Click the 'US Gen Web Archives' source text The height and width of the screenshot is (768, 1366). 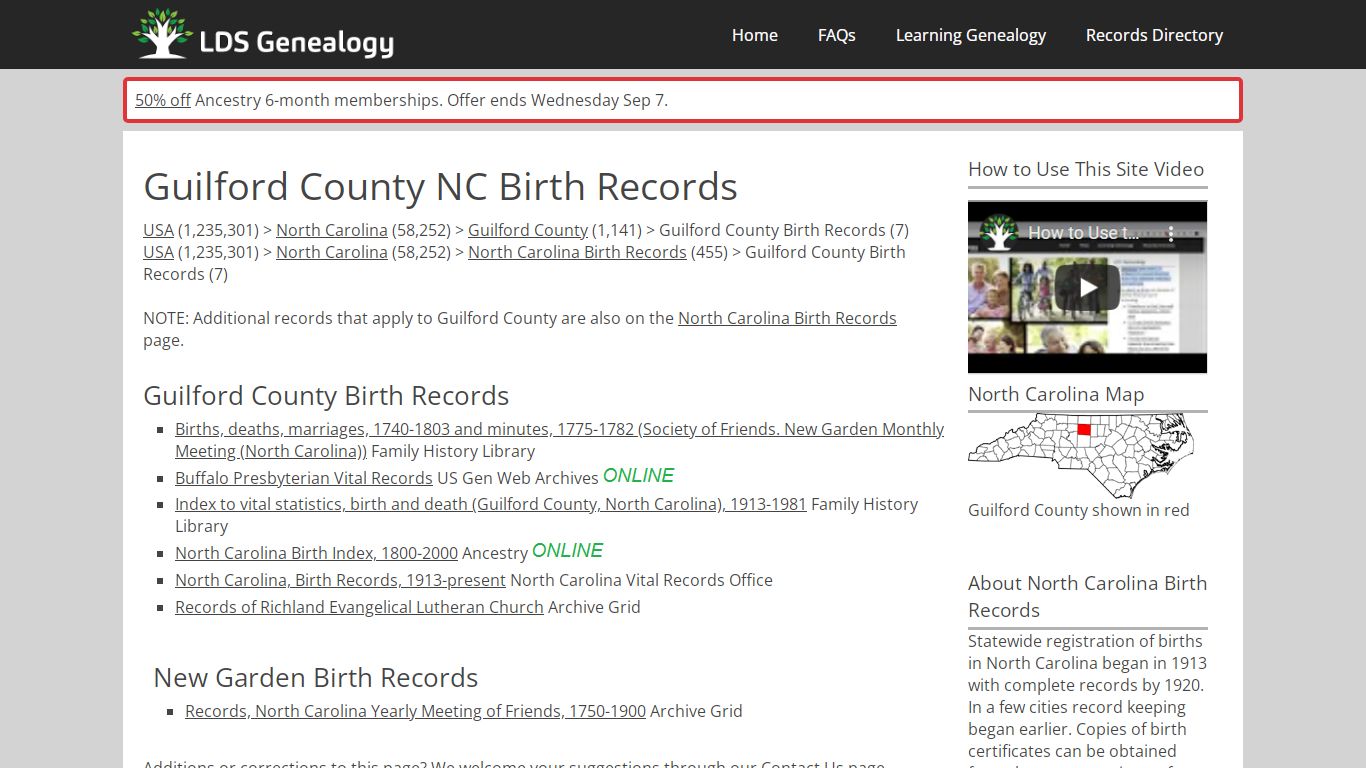tap(518, 478)
